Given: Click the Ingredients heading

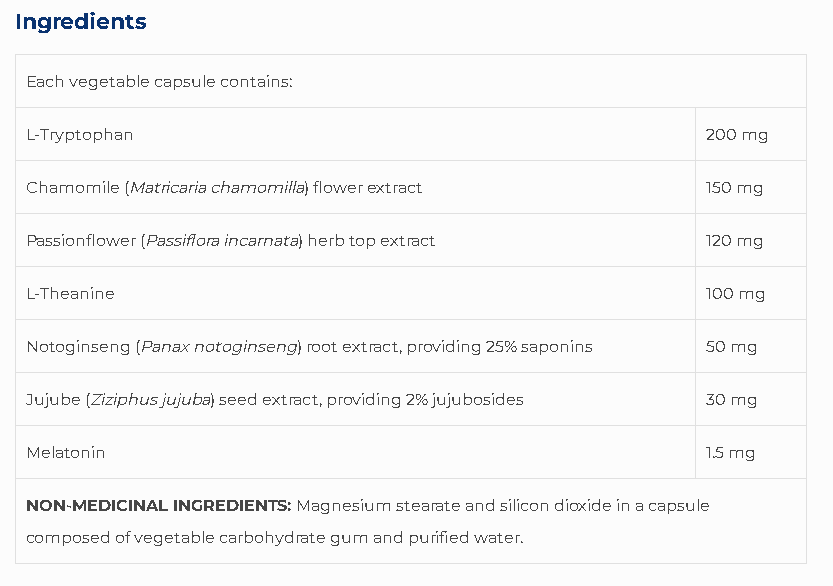Looking at the screenshot, I should 81,22.
